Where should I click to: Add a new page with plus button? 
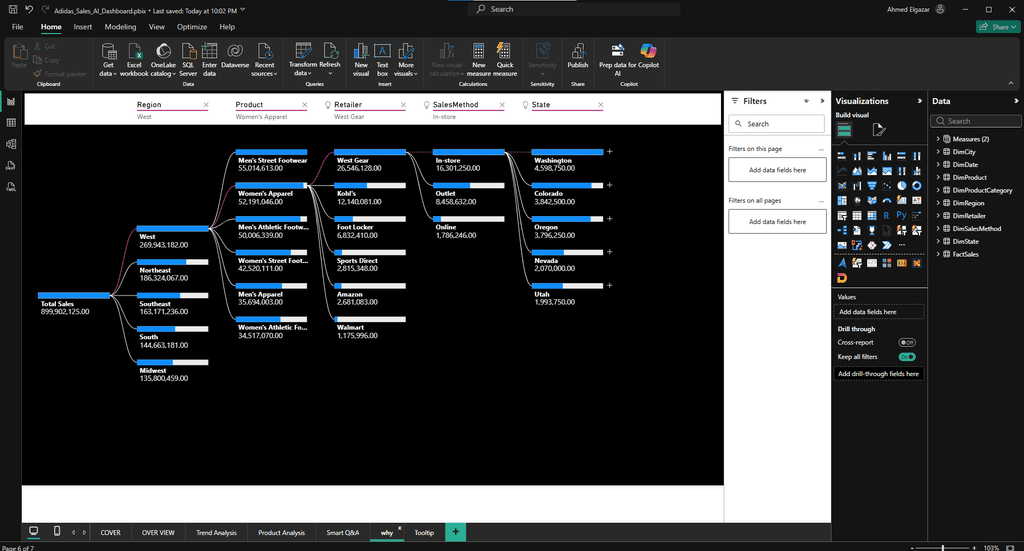pos(455,532)
